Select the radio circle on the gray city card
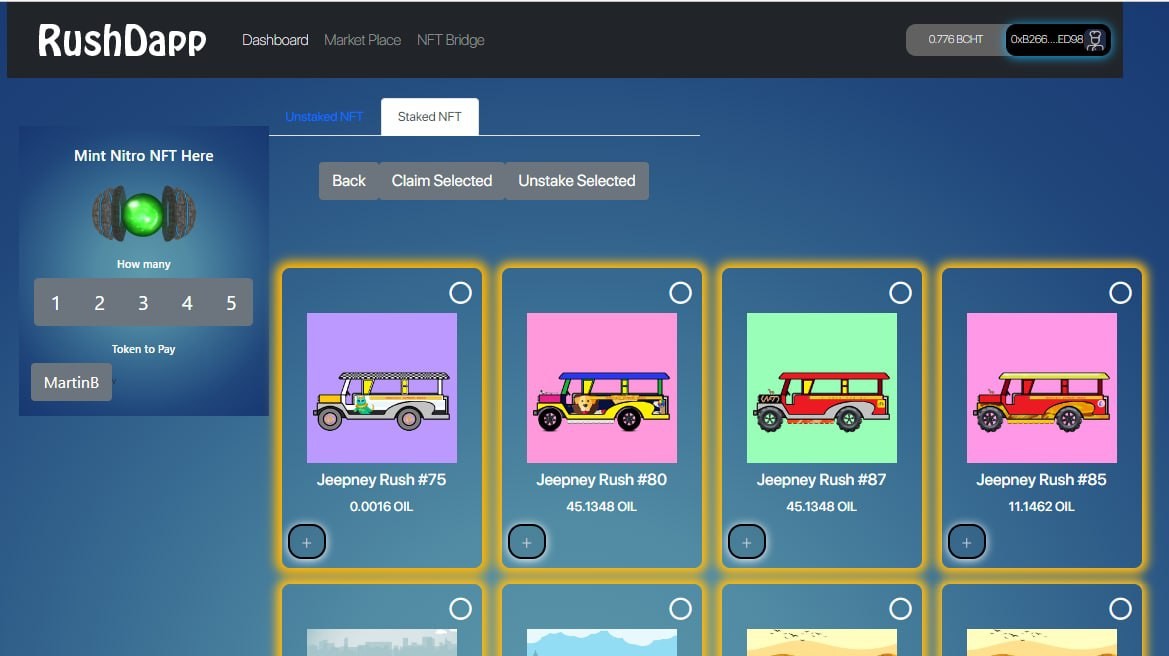The width and height of the screenshot is (1169, 656). coord(461,609)
